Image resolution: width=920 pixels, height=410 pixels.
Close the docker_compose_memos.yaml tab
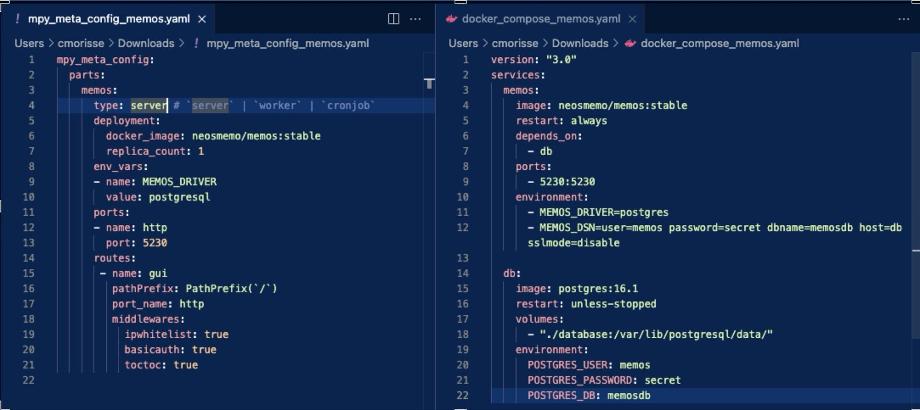point(632,19)
